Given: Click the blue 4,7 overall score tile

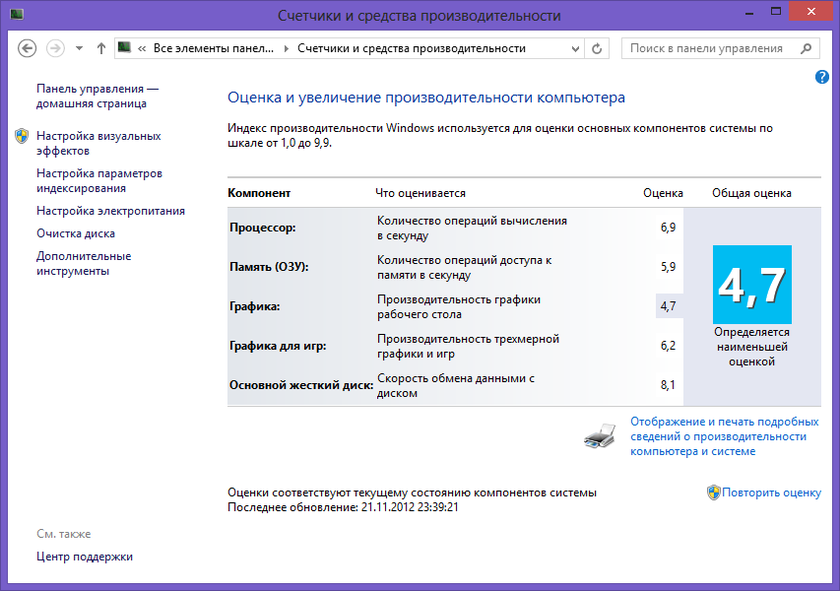Looking at the screenshot, I should [x=751, y=284].
